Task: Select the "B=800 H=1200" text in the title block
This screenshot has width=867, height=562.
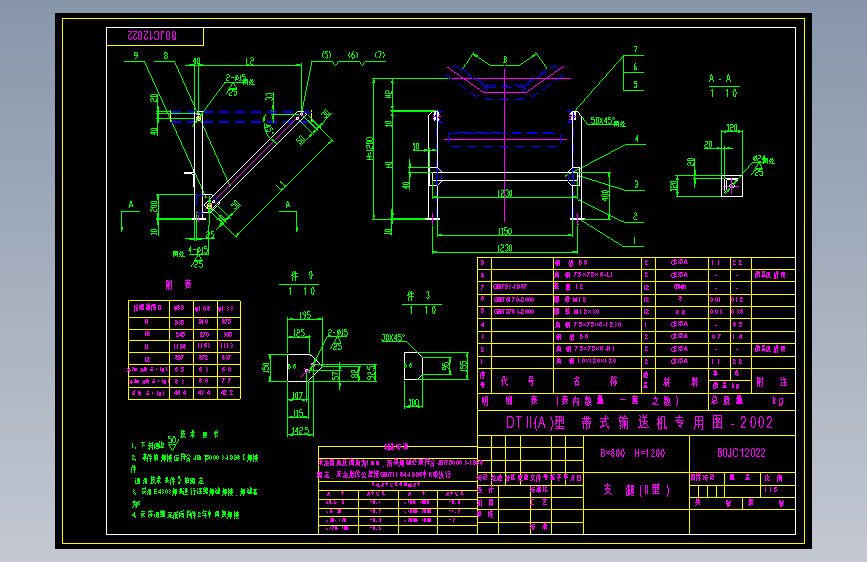Action: (x=633, y=453)
